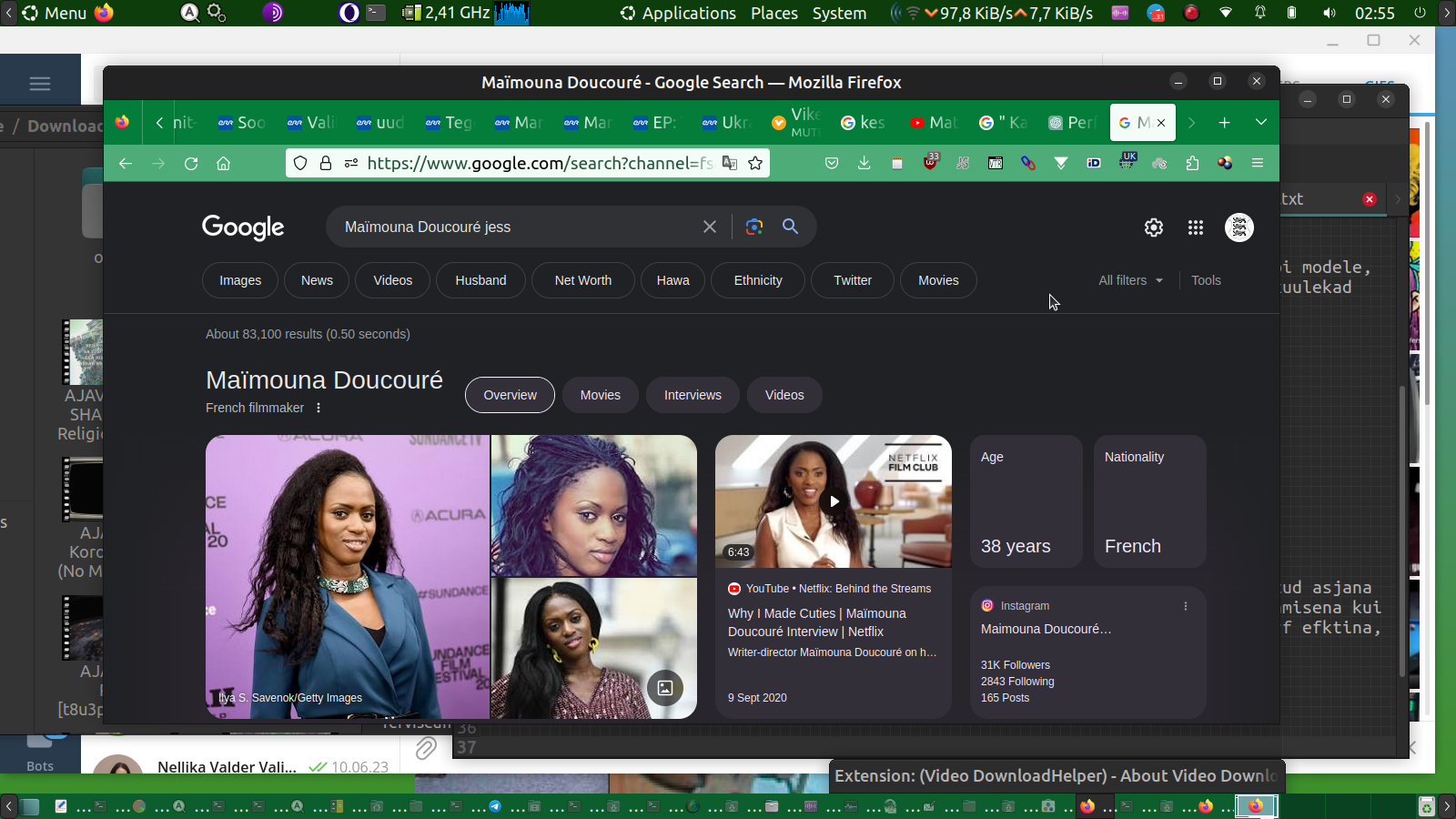Image resolution: width=1456 pixels, height=819 pixels.
Task: Open Instagram card three-dot options
Action: click(x=1185, y=606)
